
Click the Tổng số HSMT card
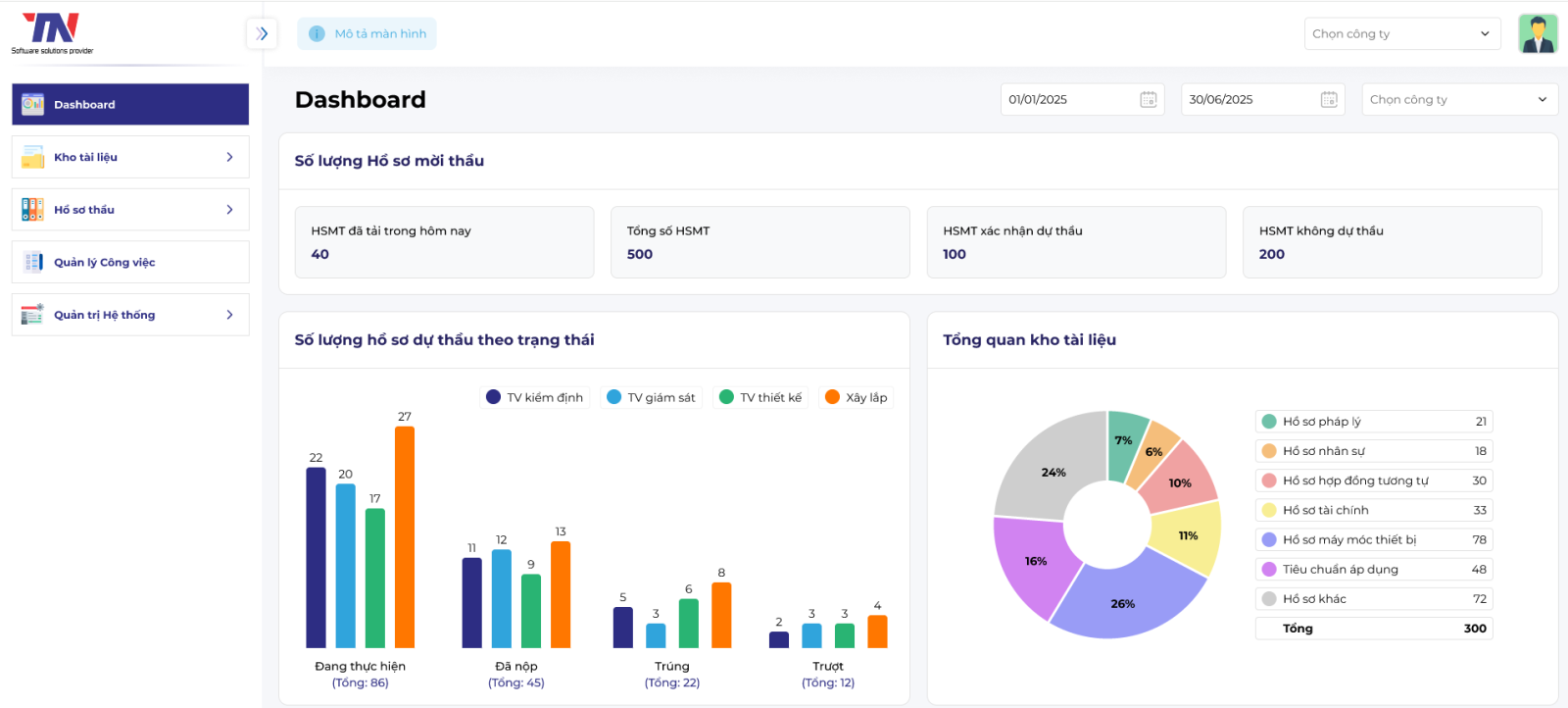[759, 242]
